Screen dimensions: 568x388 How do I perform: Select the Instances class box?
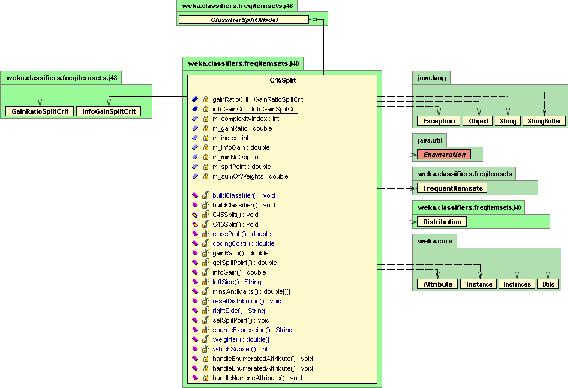517,284
